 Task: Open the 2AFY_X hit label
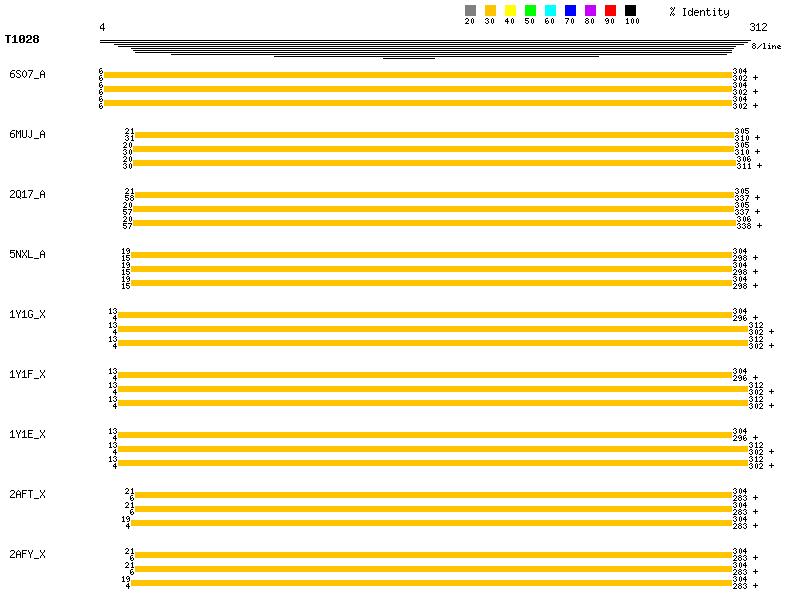click(27, 554)
